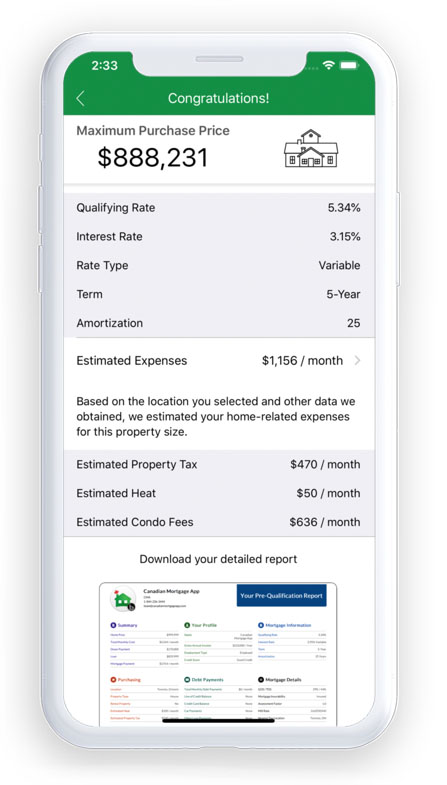Go back using the header chevron
This screenshot has height=785, width=447.
click(x=80, y=99)
